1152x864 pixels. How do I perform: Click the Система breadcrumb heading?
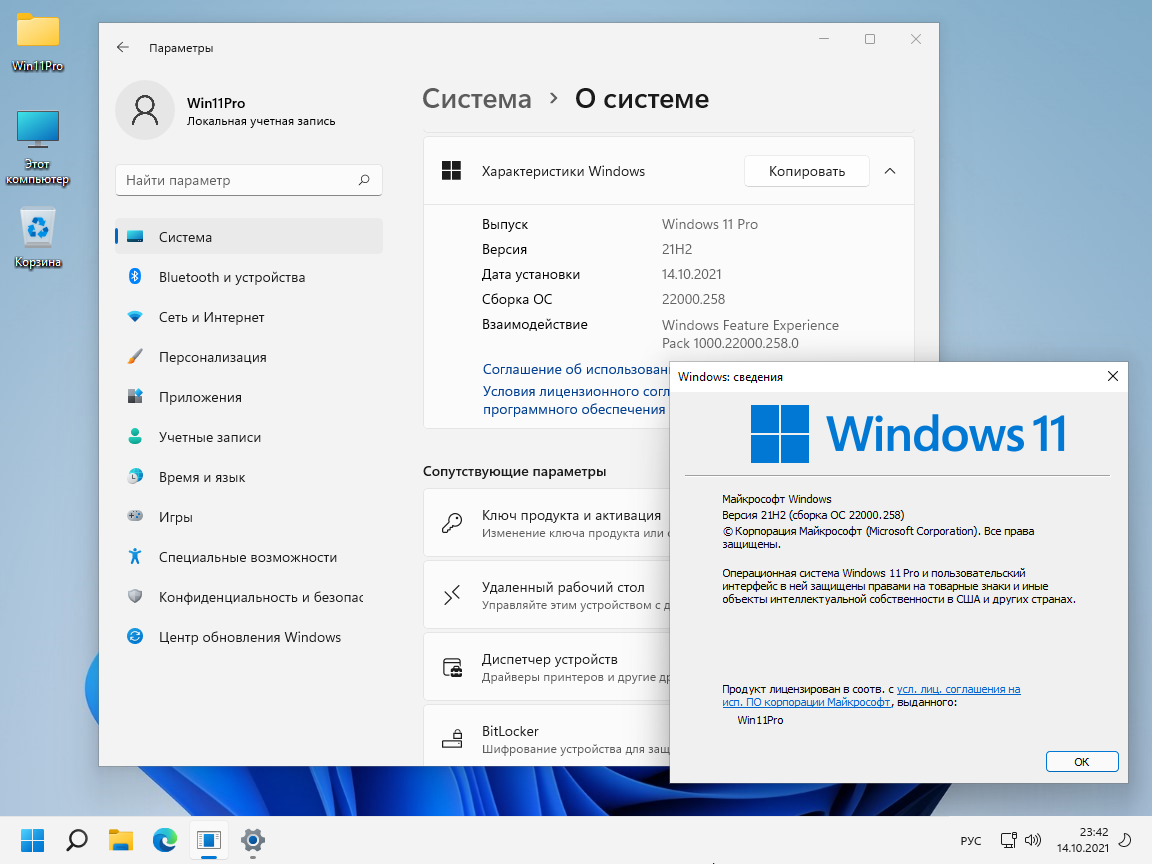477,99
